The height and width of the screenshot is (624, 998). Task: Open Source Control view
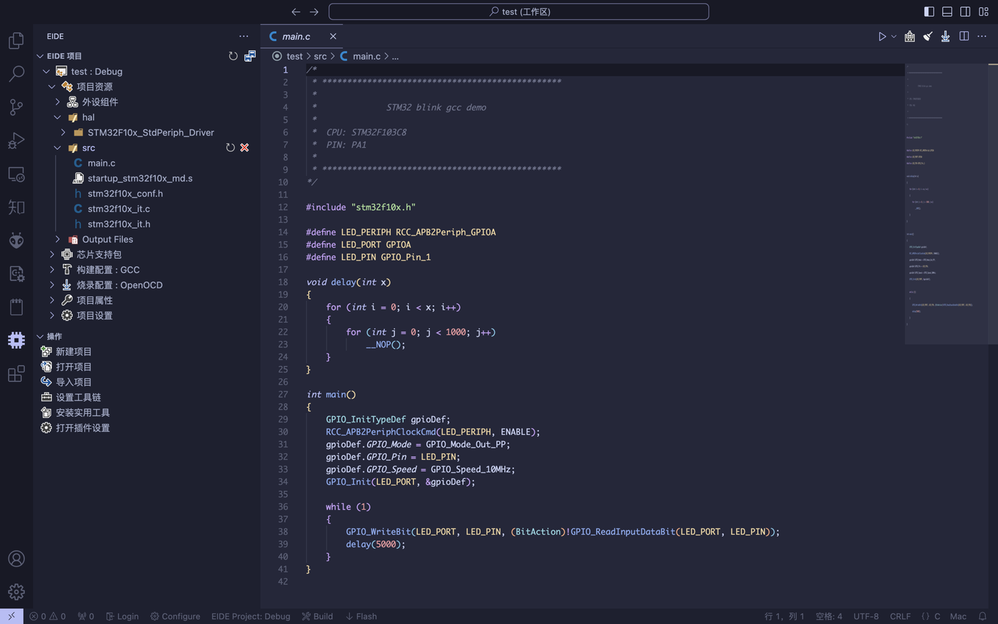(x=16, y=107)
